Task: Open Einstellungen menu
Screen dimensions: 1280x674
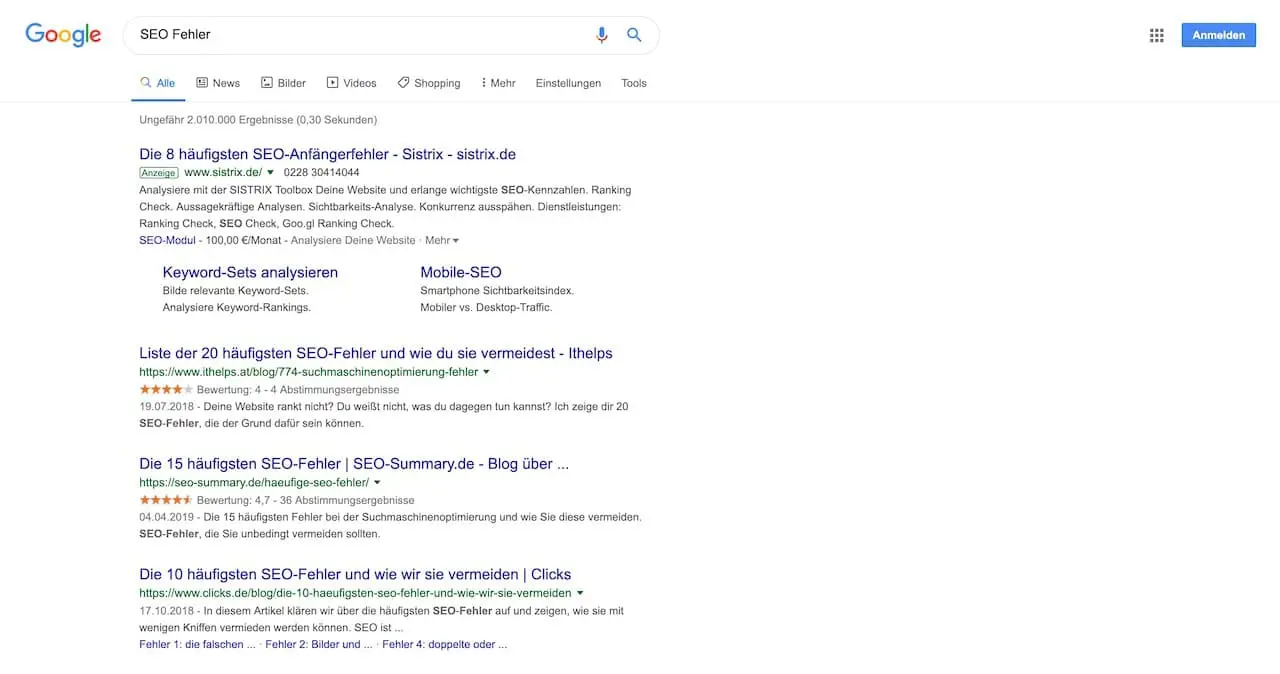Action: tap(568, 83)
